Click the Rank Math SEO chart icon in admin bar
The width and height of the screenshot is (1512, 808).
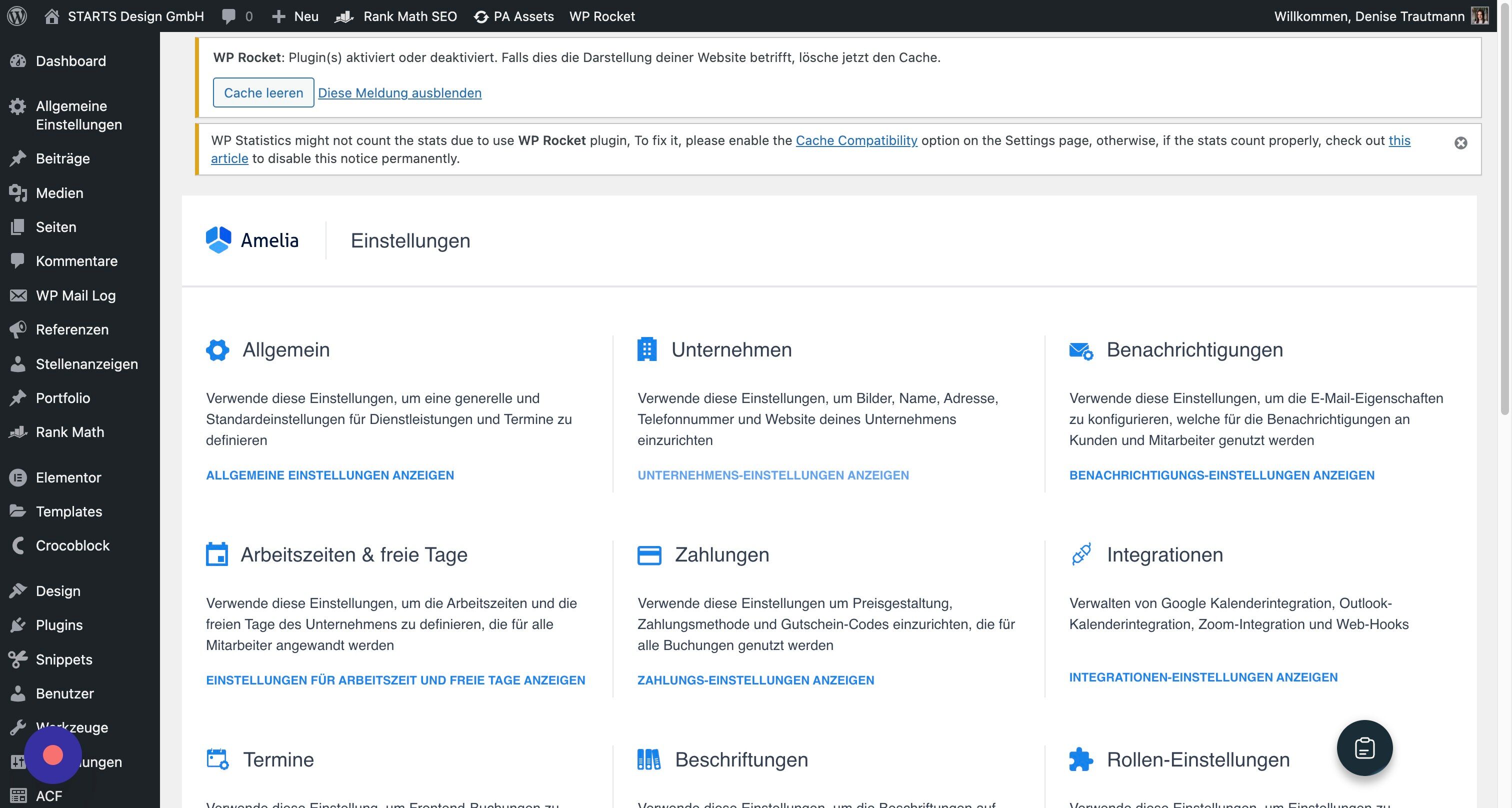pos(344,16)
